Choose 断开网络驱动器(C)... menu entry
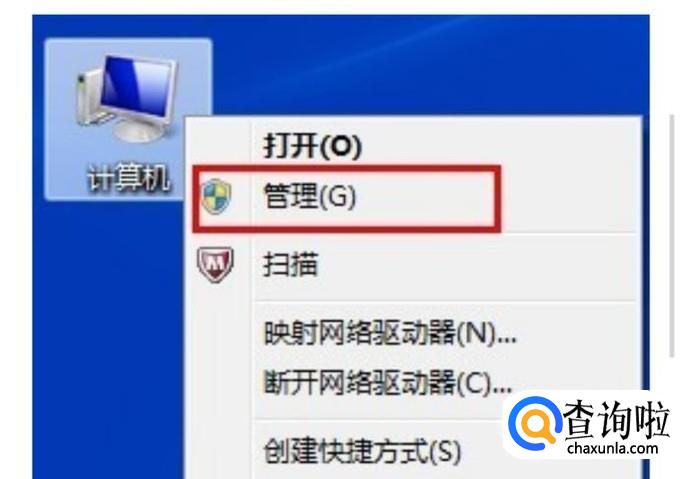Image resolution: width=682 pixels, height=479 pixels. [388, 382]
